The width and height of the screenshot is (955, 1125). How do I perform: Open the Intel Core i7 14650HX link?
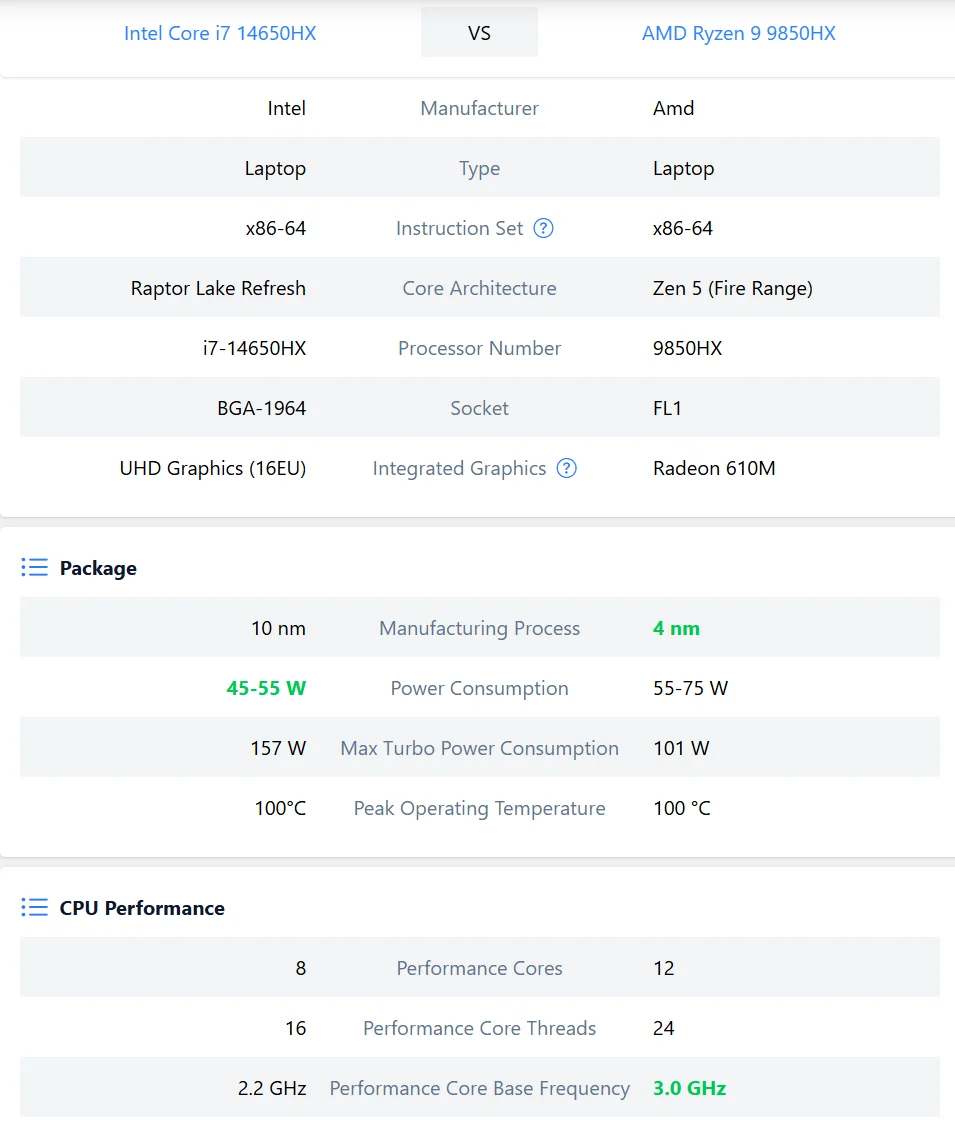(220, 33)
